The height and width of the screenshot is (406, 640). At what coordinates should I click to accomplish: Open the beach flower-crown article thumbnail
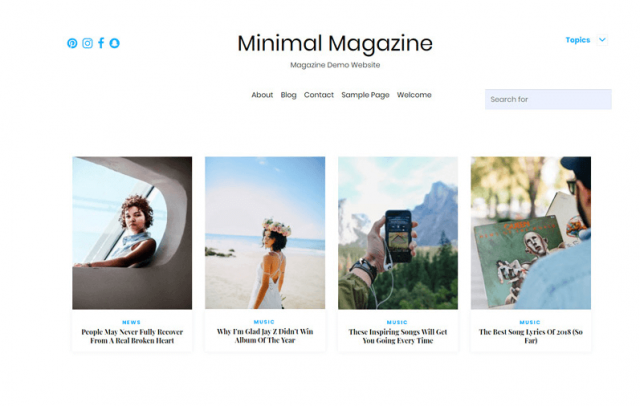[265, 233]
